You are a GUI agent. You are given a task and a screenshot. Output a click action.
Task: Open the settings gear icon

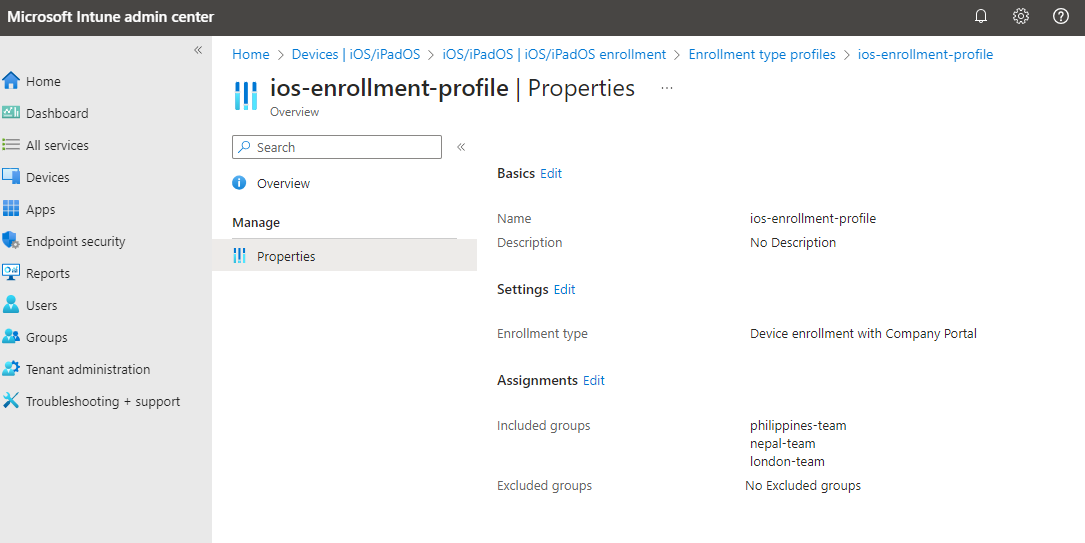point(1021,16)
